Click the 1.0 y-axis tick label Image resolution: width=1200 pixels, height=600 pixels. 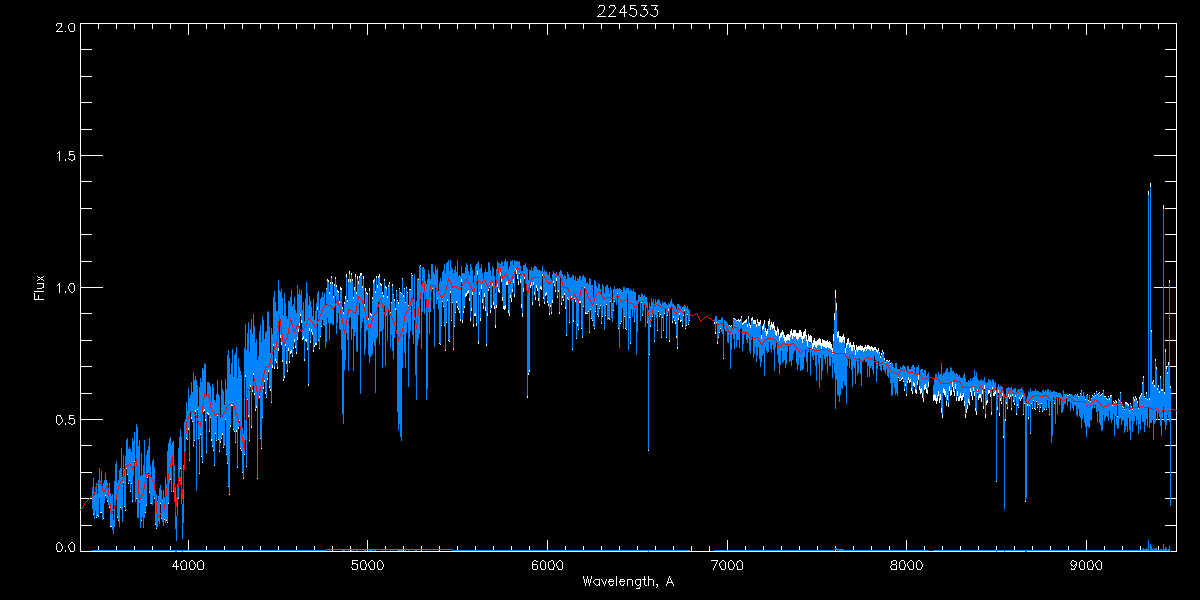click(65, 288)
